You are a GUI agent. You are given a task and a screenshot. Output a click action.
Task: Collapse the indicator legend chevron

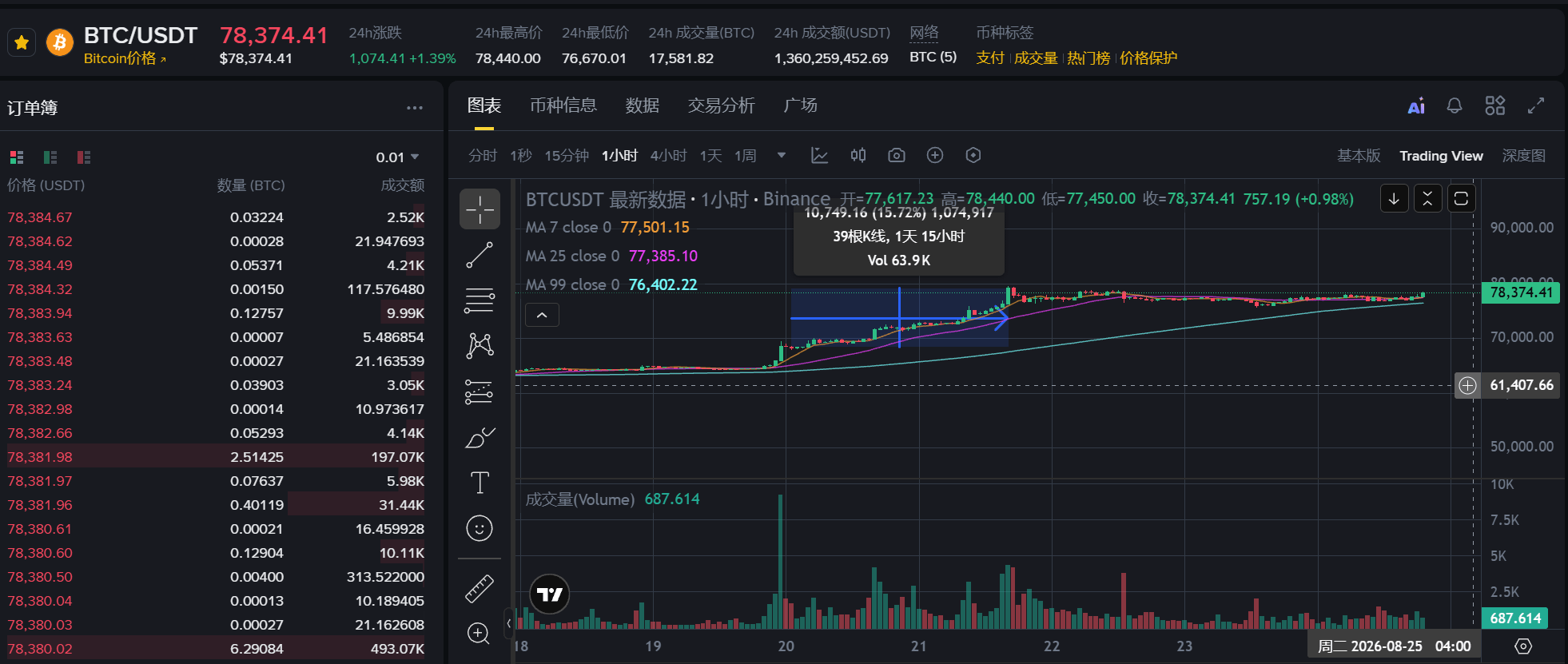pyautogui.click(x=542, y=315)
